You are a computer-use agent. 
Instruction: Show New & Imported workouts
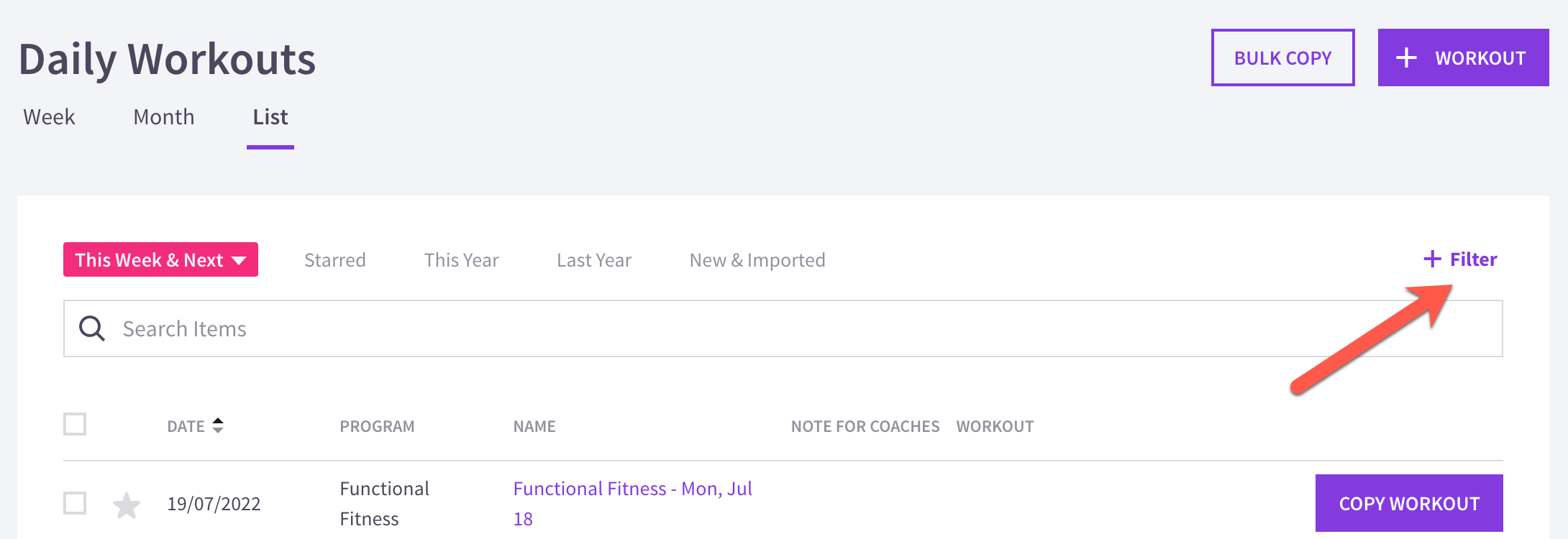757,259
